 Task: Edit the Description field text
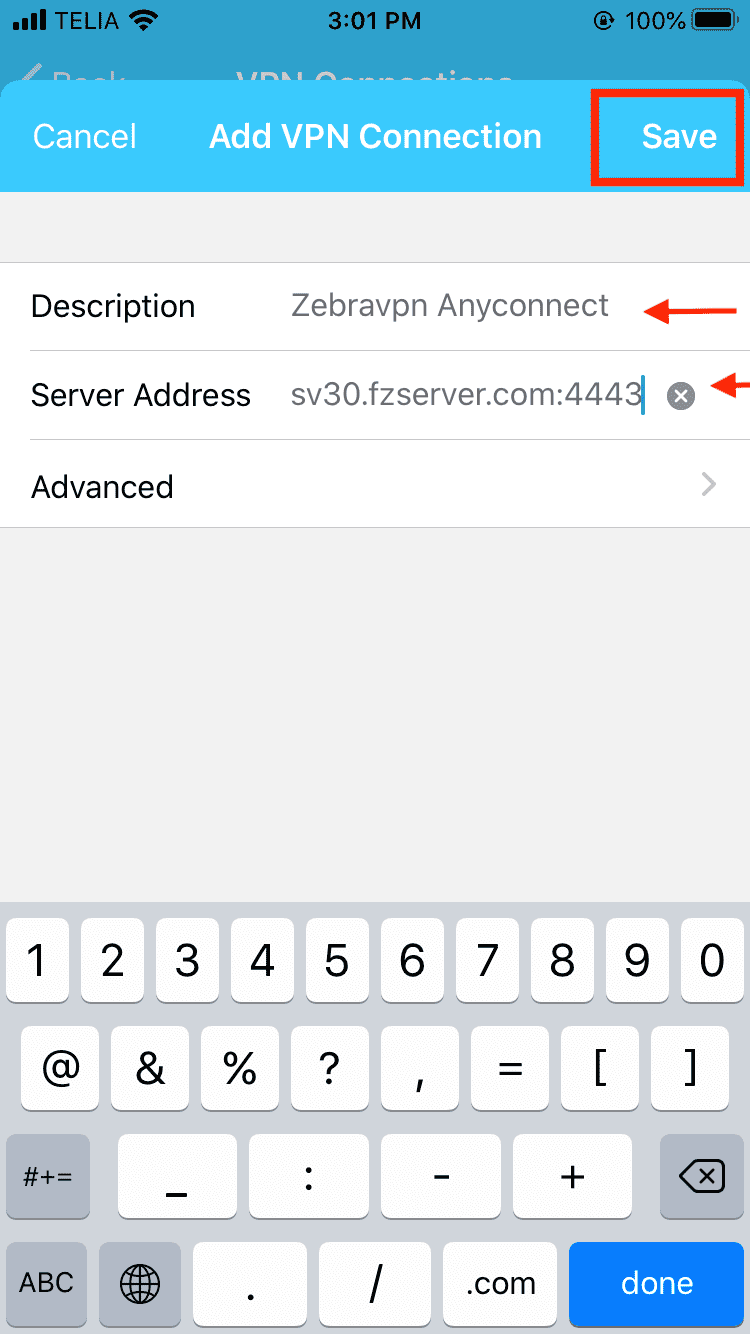coord(450,306)
